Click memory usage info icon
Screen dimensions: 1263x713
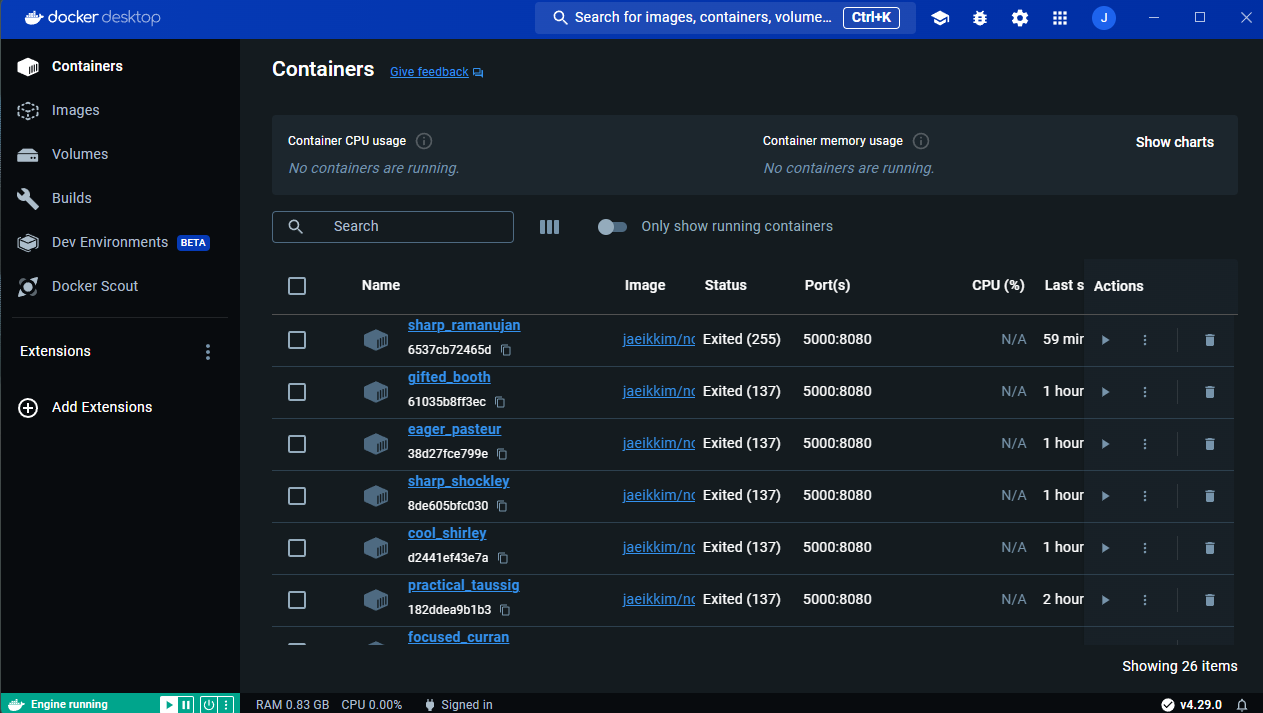[921, 141]
